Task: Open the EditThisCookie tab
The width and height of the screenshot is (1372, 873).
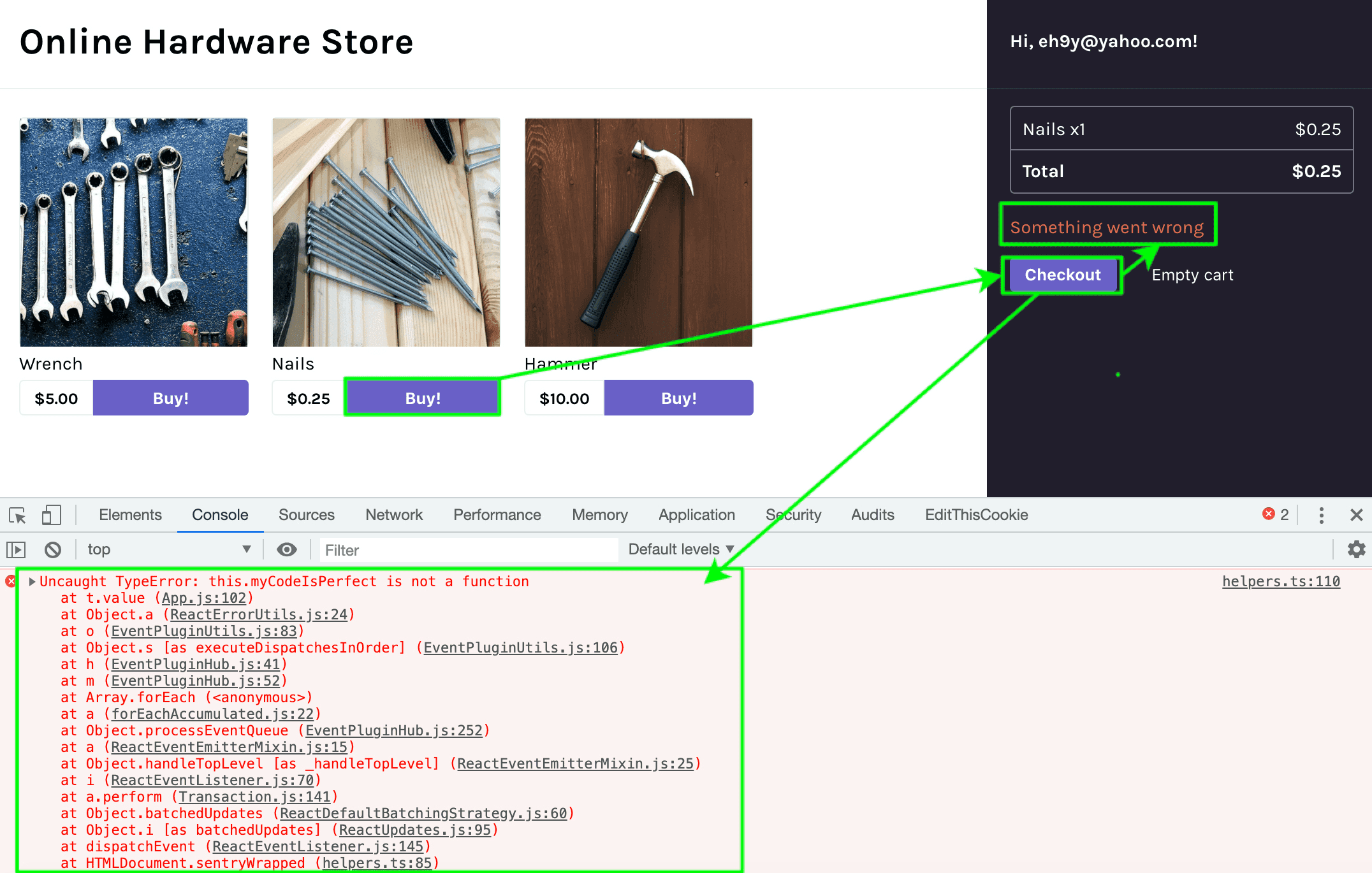Action: tap(975, 515)
